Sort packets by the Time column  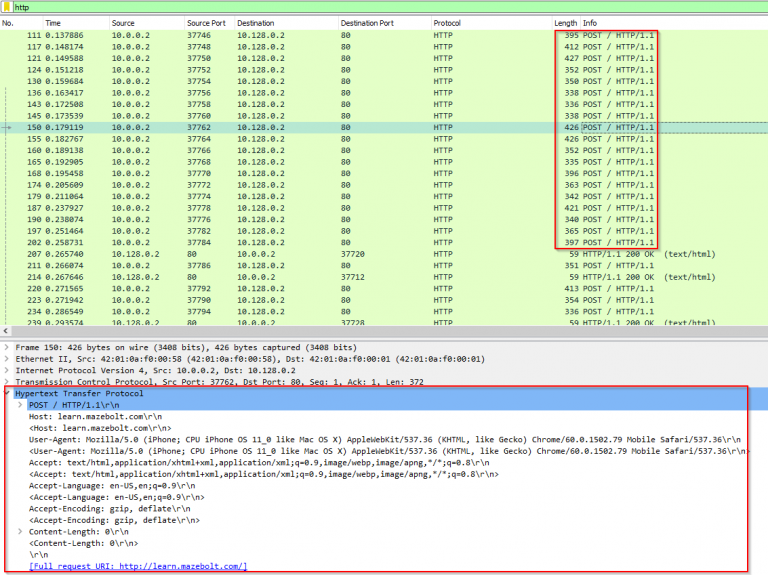53,22
